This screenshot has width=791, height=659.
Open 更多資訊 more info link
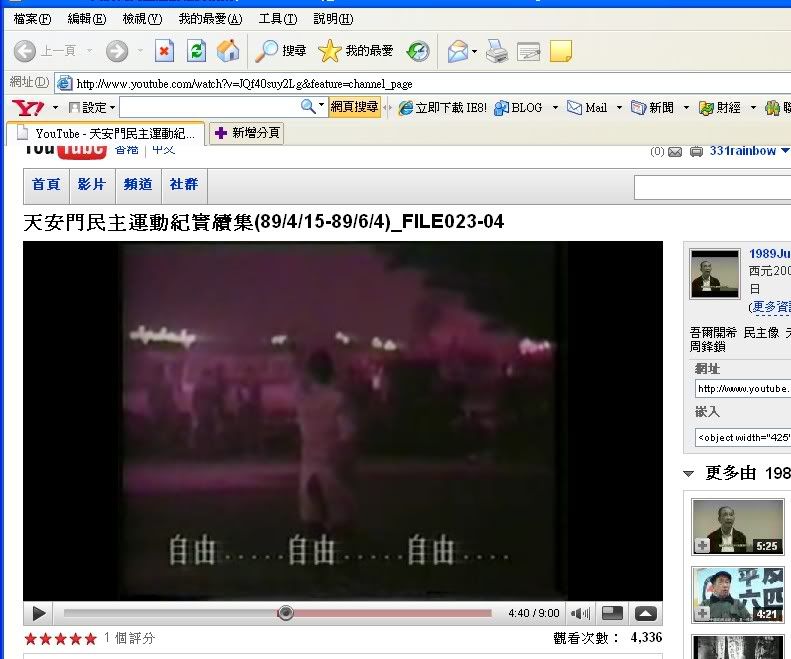coord(770,307)
